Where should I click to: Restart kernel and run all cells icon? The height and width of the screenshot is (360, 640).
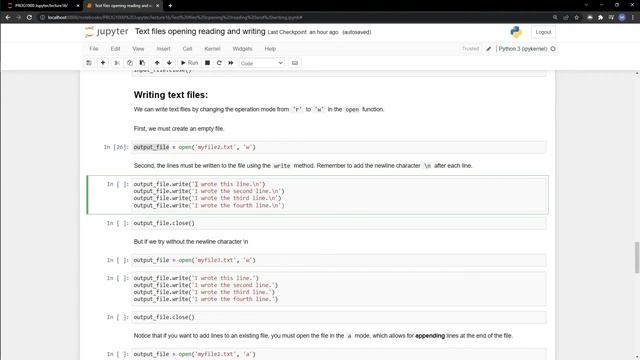(231, 63)
